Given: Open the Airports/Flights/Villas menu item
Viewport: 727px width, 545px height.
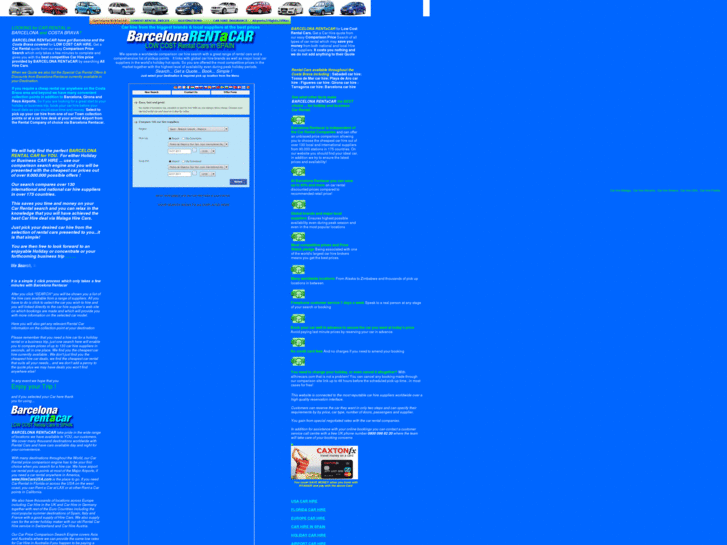Looking at the screenshot, I should (271, 21).
